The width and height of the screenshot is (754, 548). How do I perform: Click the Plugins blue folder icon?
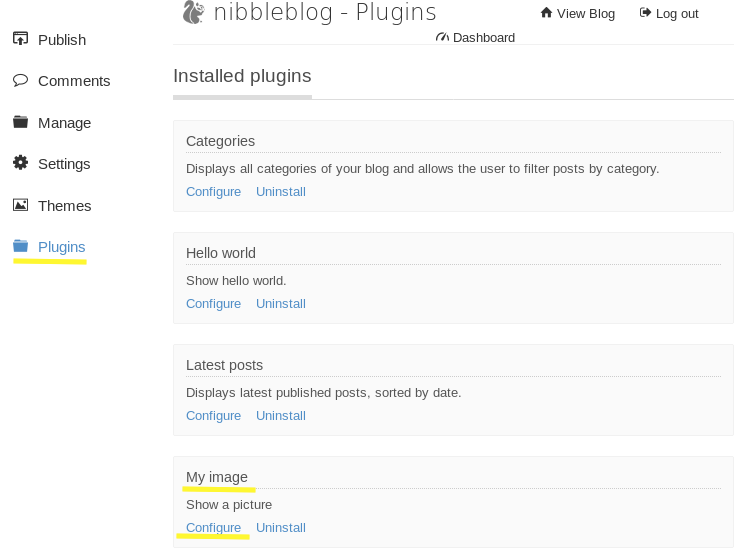coord(20,246)
